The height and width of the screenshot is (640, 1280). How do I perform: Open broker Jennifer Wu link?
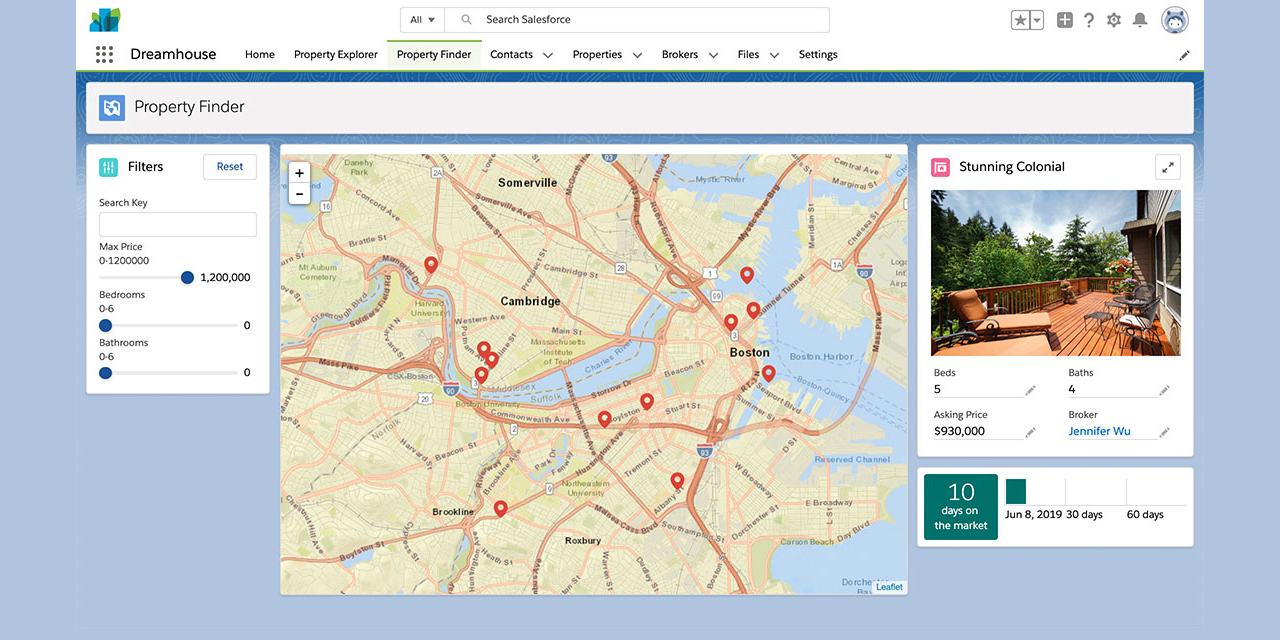coord(1099,431)
